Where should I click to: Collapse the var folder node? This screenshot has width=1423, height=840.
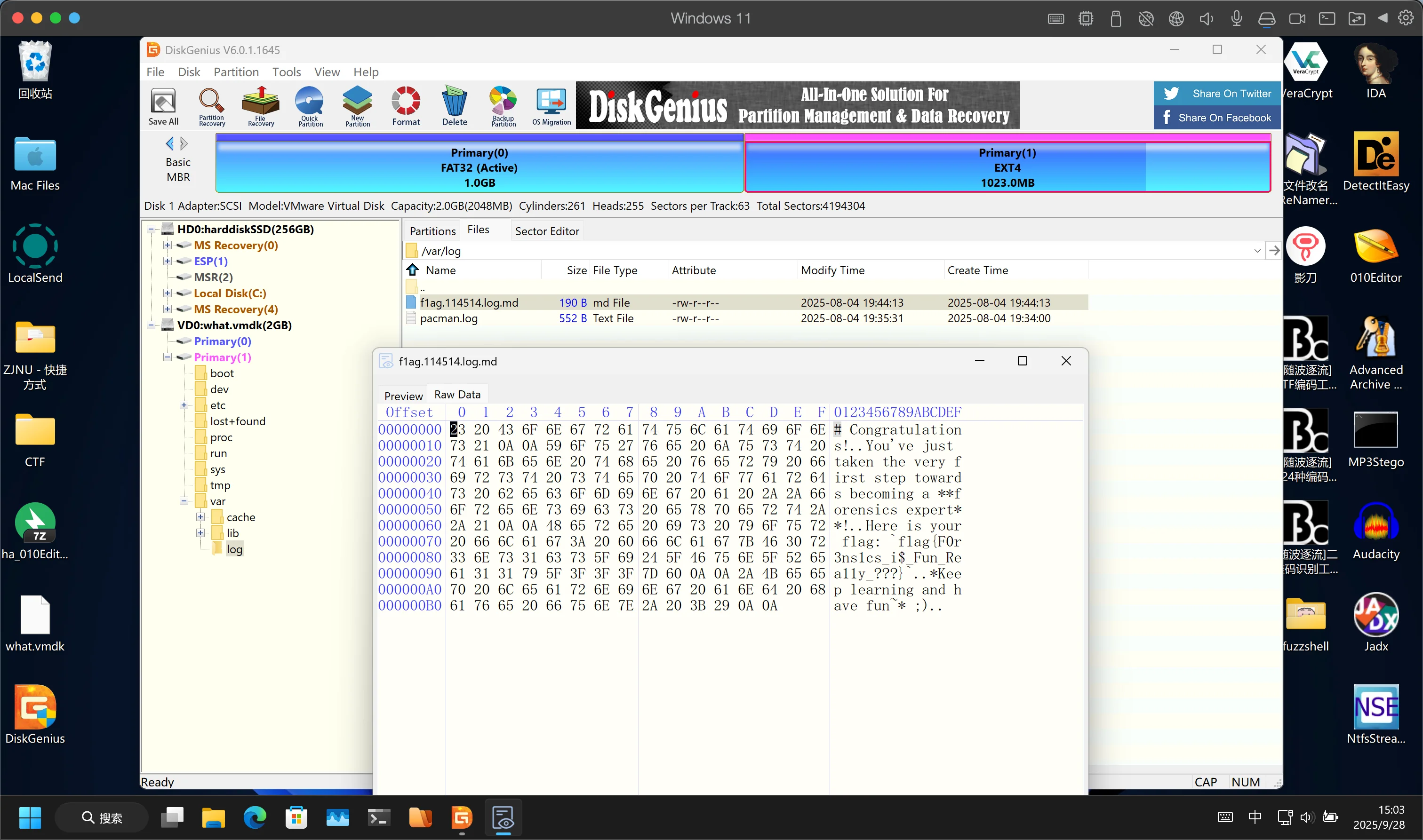coord(184,501)
